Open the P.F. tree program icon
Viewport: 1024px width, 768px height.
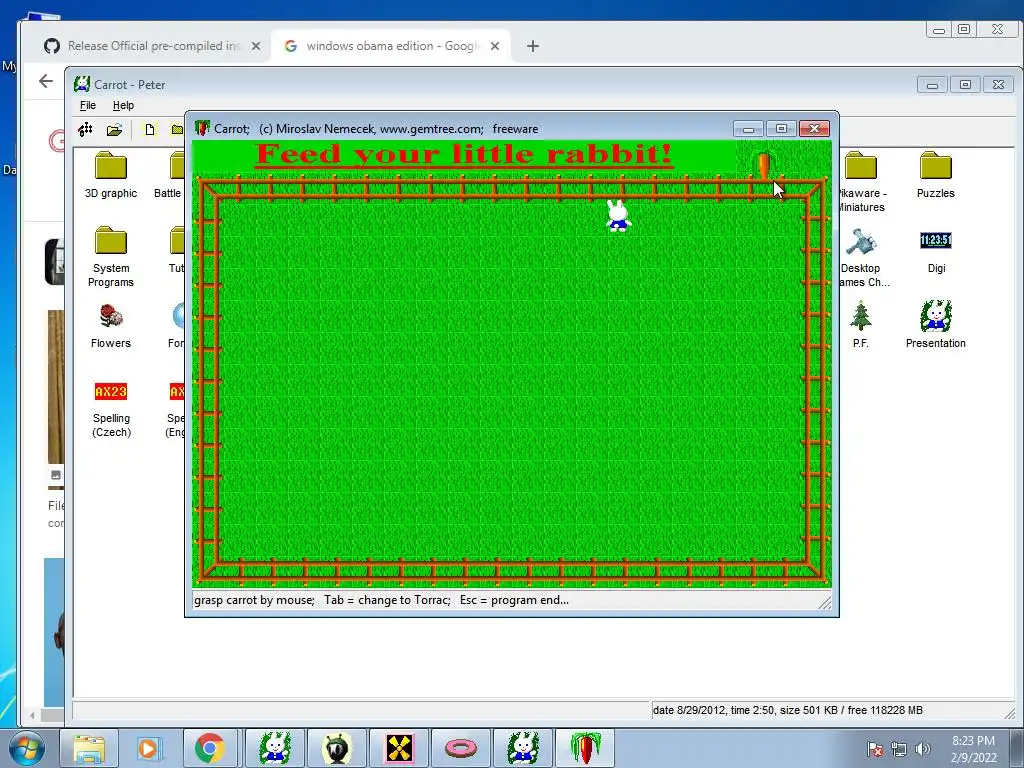tap(860, 325)
